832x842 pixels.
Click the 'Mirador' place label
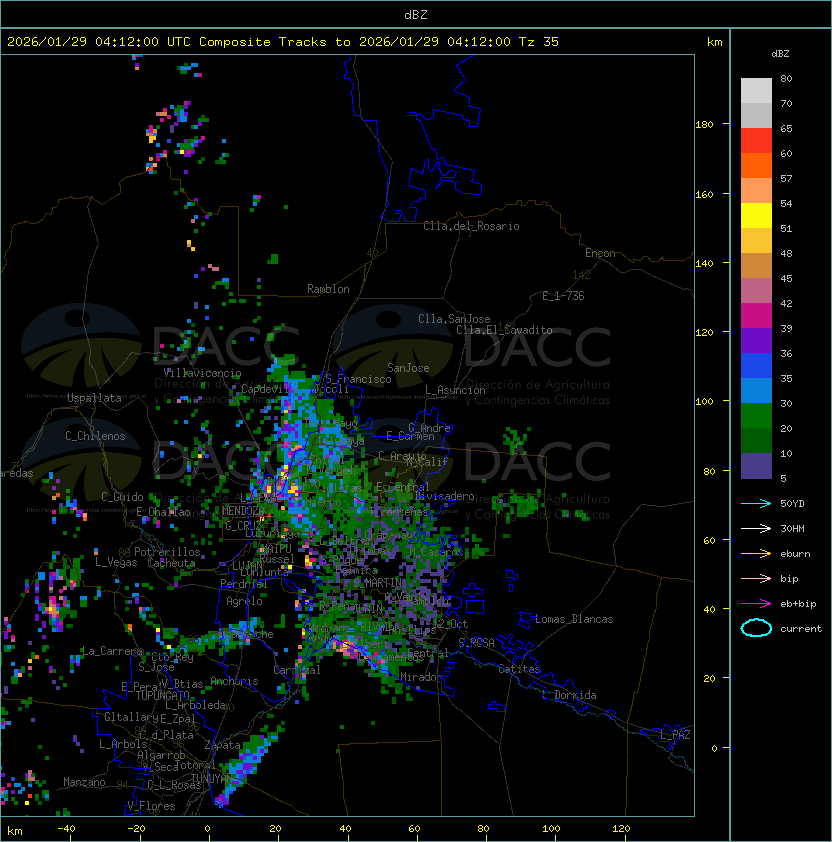422,677
